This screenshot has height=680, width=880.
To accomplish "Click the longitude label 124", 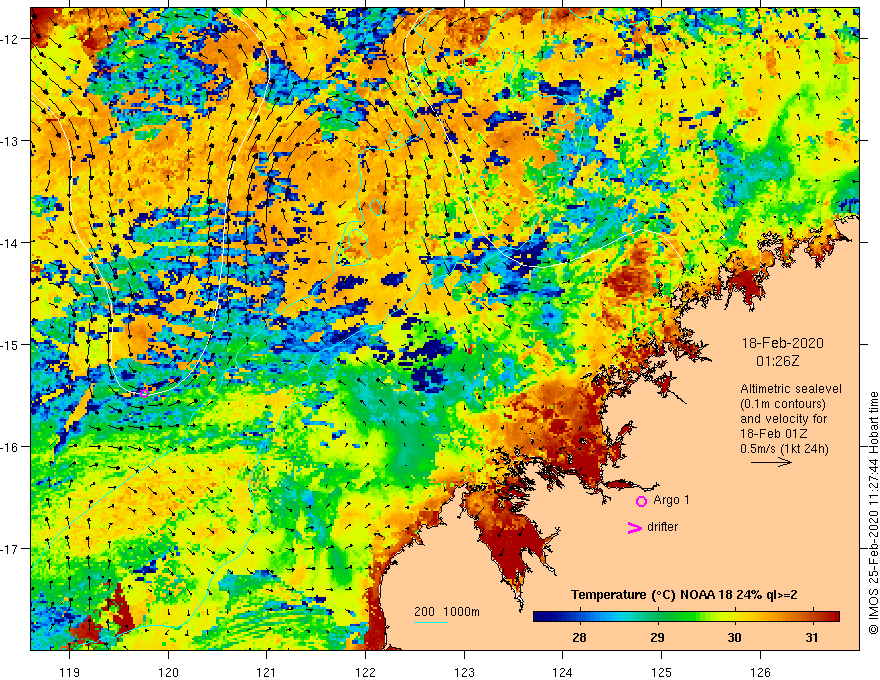I will tap(562, 672).
